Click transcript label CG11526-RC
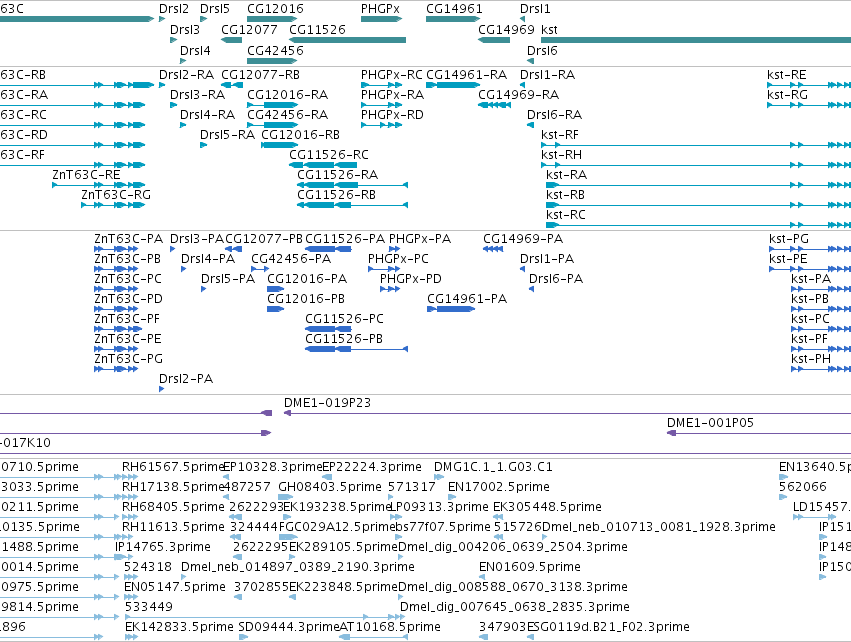 (329, 155)
